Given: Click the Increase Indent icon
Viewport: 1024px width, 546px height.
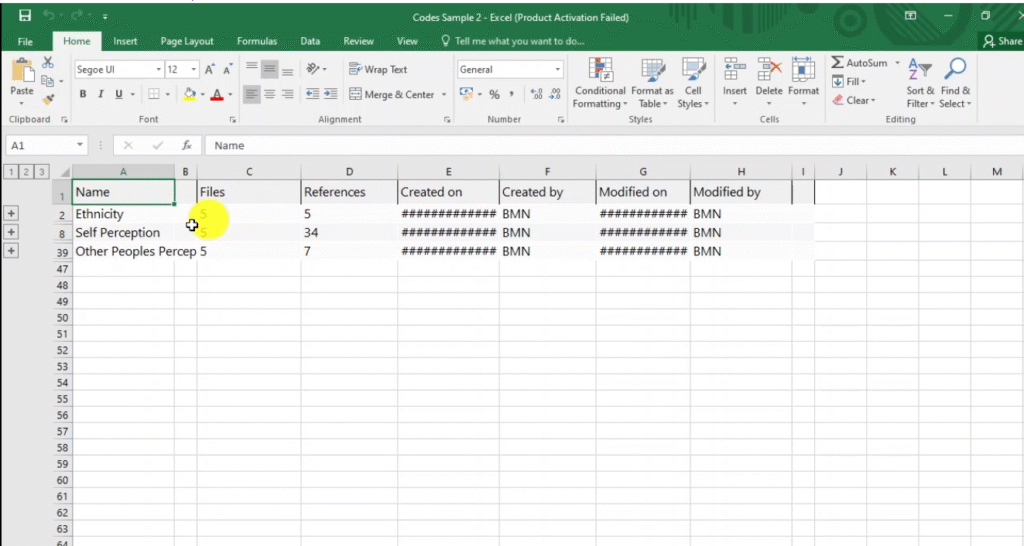Looking at the screenshot, I should point(330,94).
